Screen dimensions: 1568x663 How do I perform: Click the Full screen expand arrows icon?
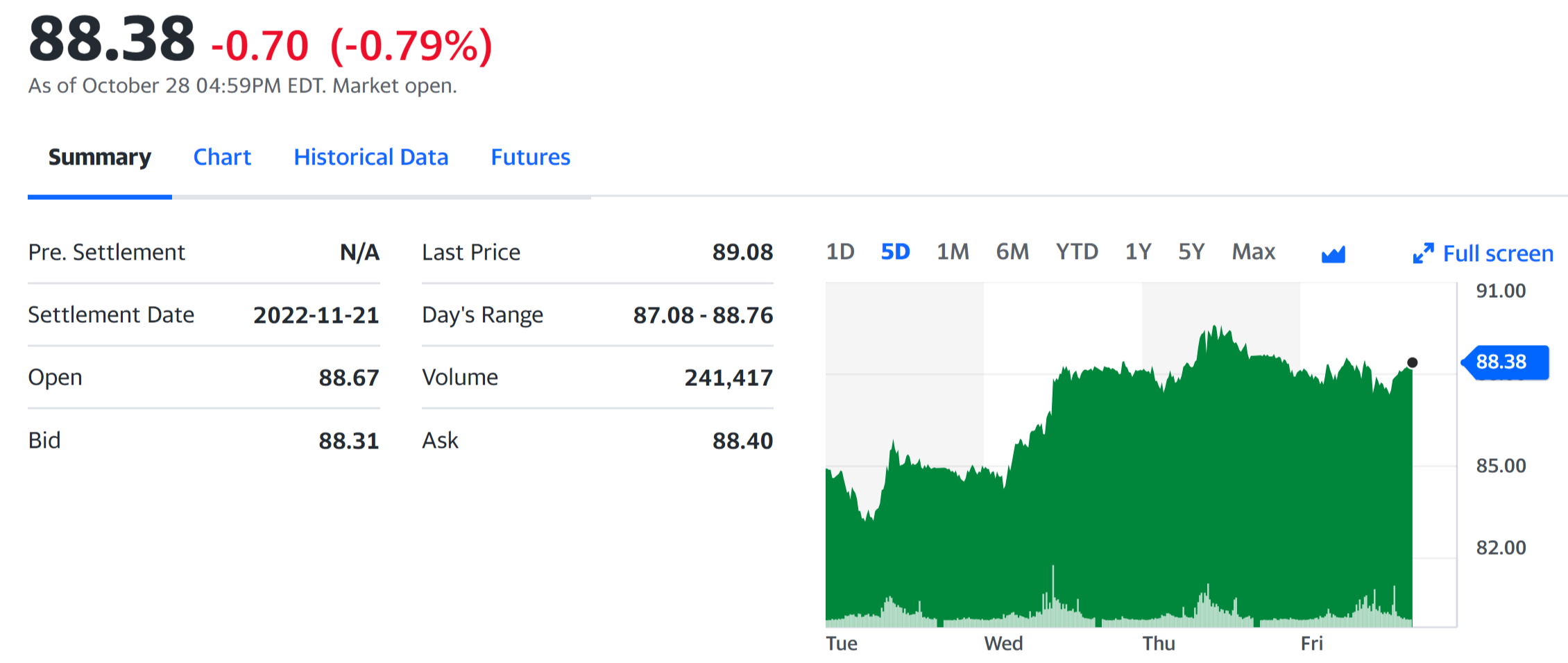1423,253
